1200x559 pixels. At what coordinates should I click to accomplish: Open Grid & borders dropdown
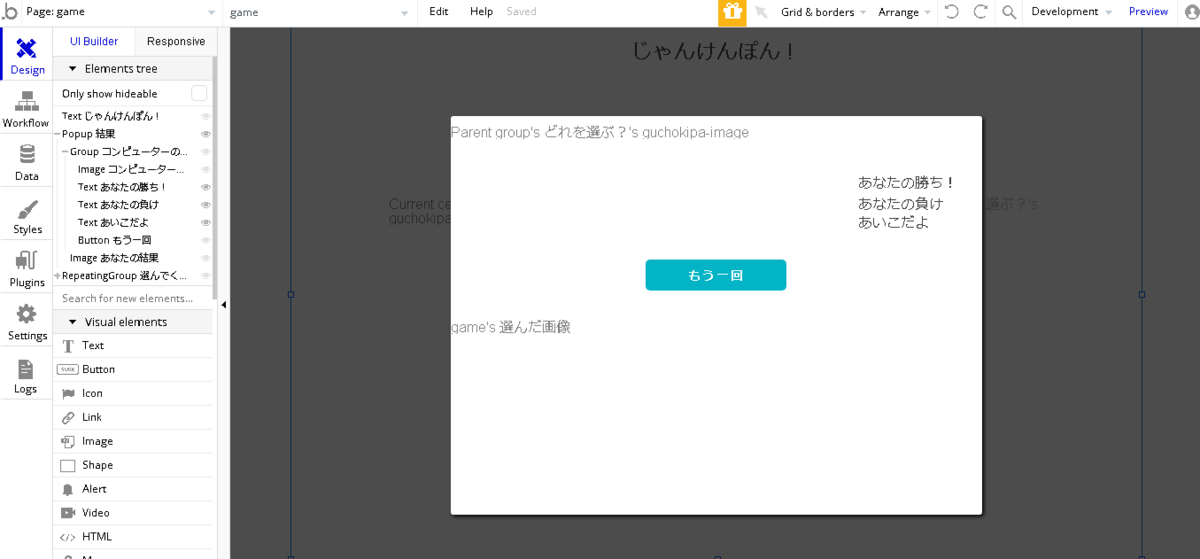point(823,12)
